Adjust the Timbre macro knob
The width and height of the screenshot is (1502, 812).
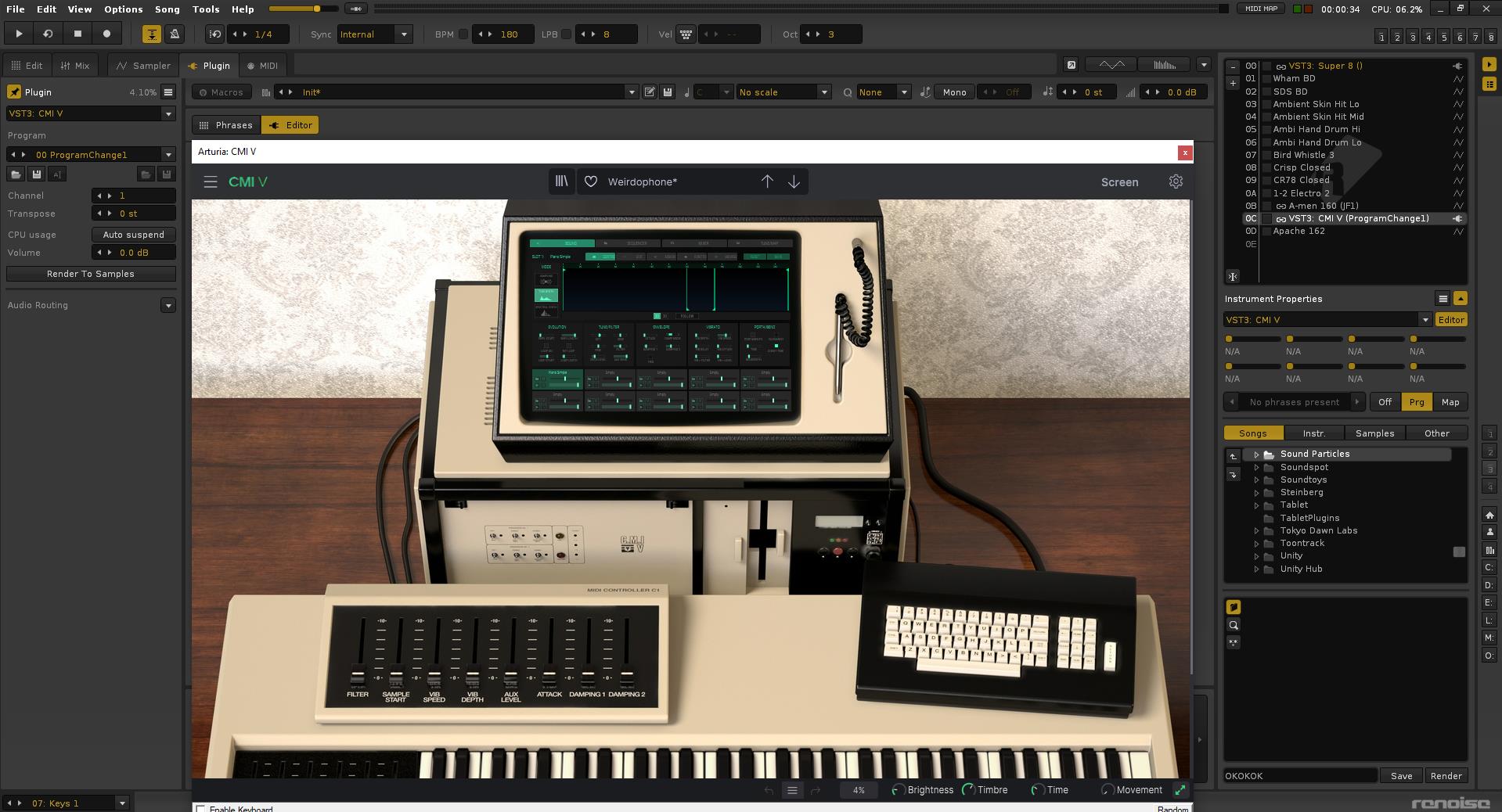tap(968, 790)
